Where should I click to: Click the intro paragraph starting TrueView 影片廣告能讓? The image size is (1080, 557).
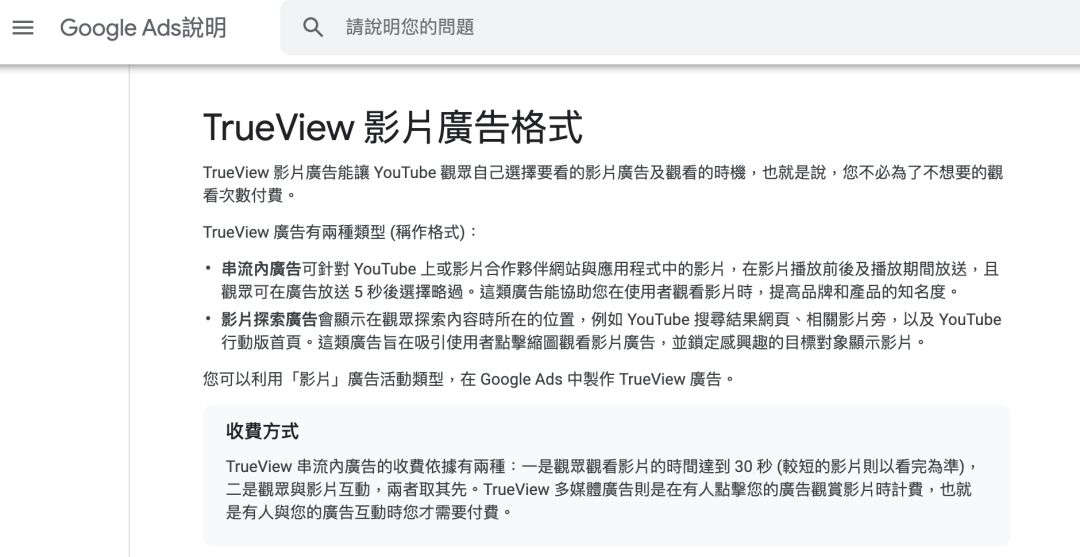tap(603, 184)
